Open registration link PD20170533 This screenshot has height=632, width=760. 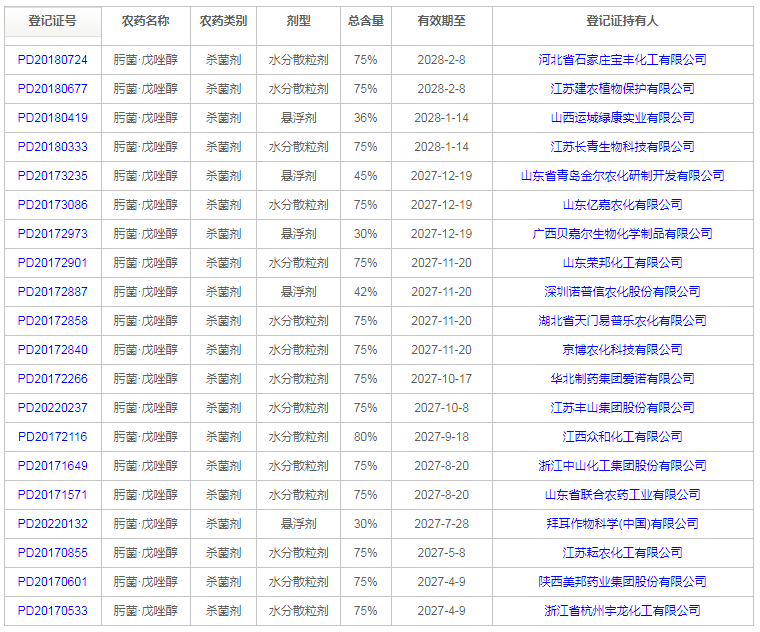(x=52, y=611)
